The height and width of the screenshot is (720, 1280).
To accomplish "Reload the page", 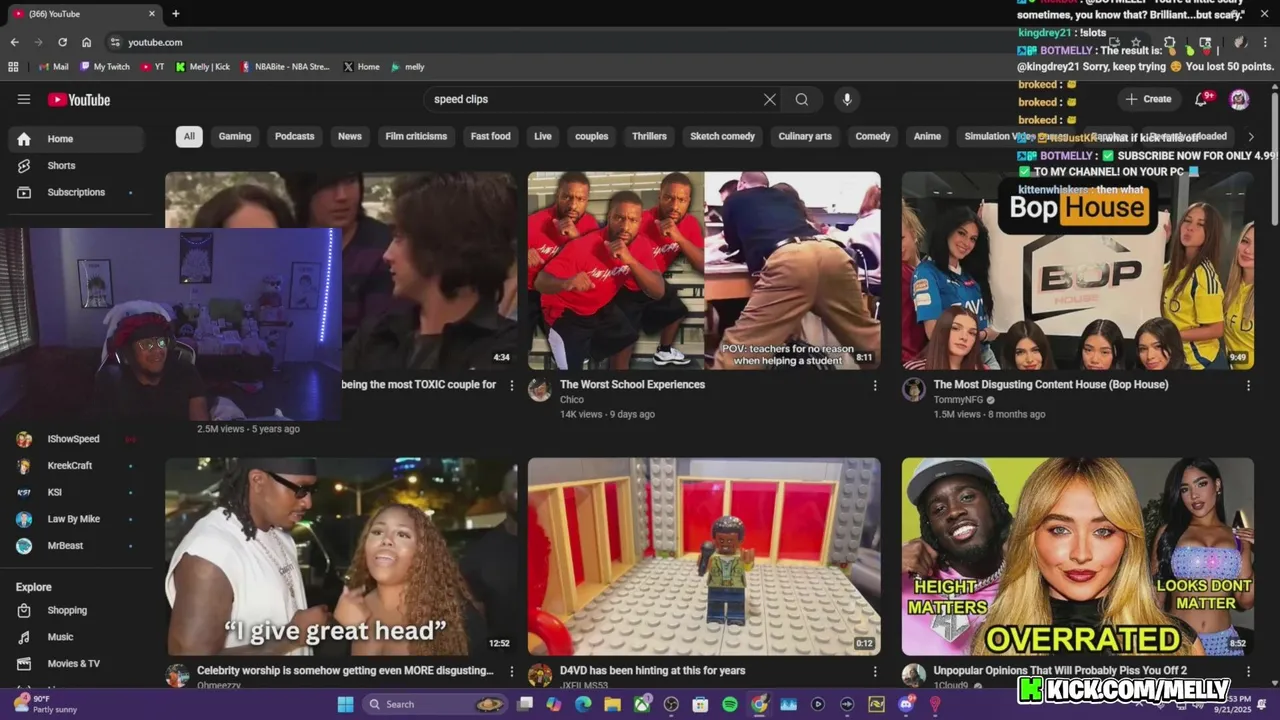I will click(x=62, y=42).
